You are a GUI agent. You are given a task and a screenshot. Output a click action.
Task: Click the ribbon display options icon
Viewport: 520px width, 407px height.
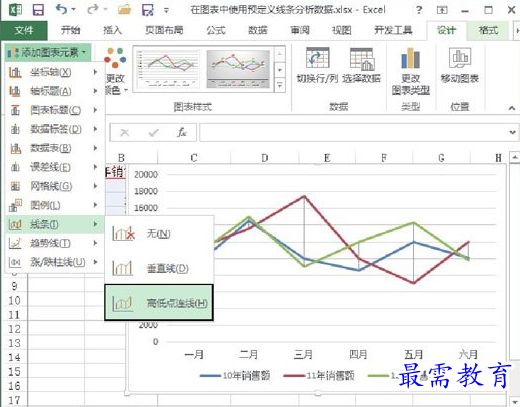pyautogui.click(x=442, y=10)
